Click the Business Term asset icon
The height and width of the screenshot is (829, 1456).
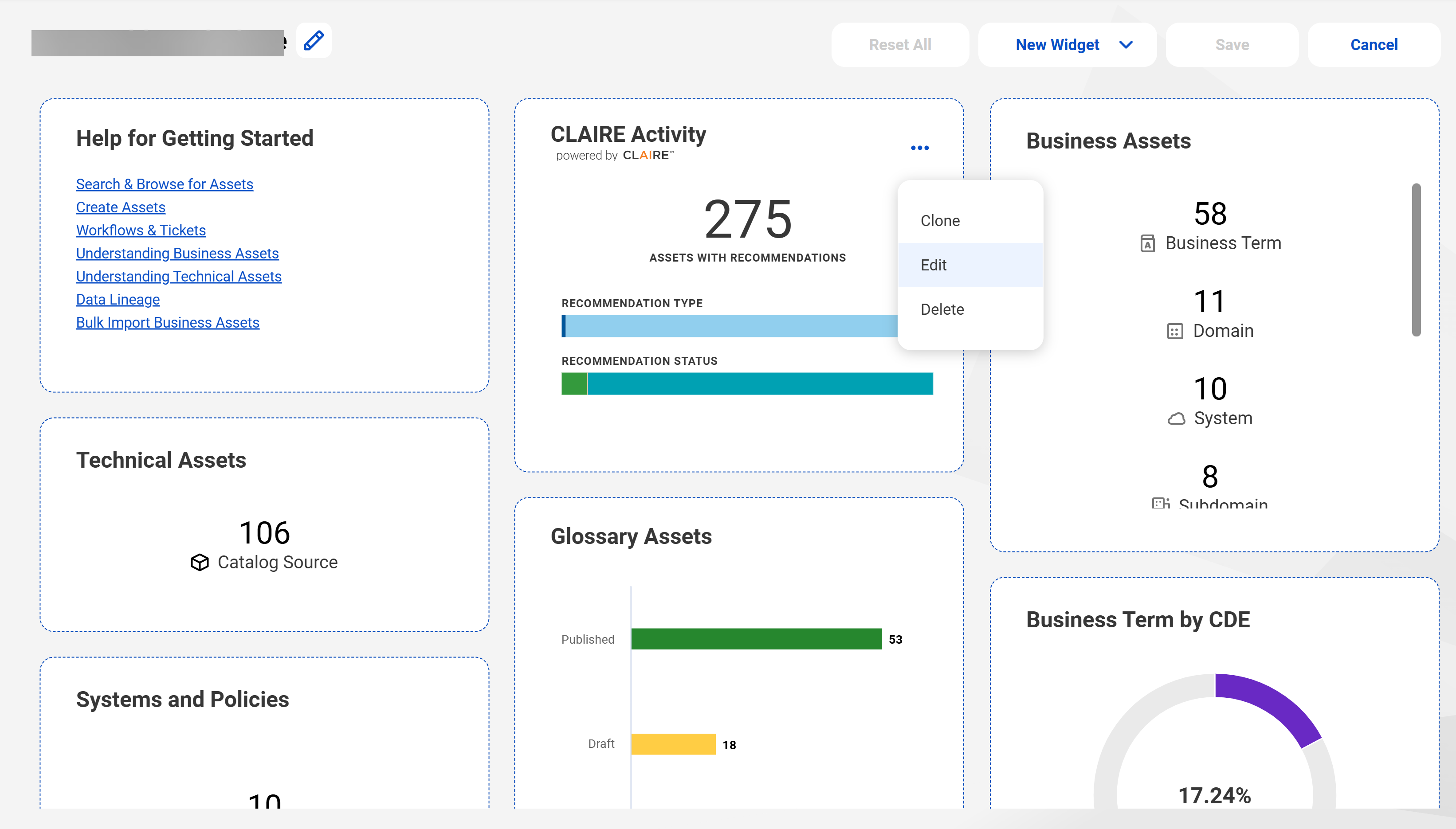[1147, 244]
